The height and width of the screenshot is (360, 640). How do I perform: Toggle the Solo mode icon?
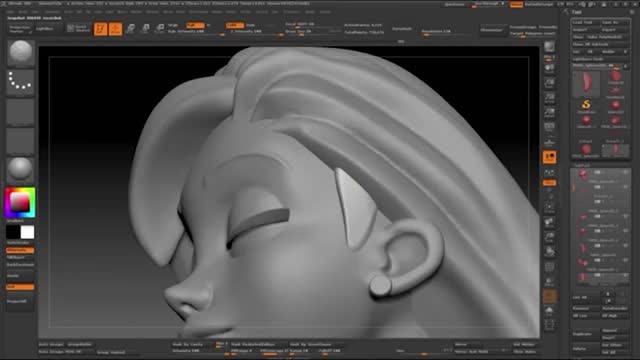click(549, 311)
